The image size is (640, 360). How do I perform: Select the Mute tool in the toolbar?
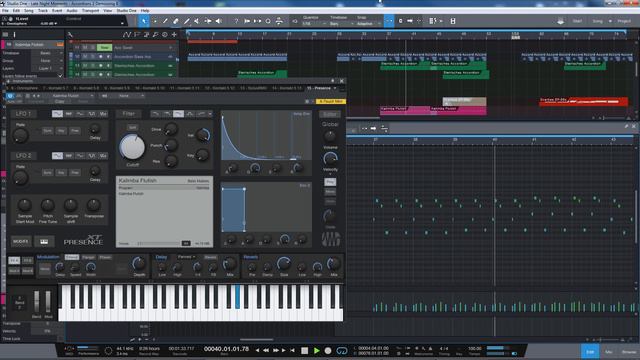[x=197, y=21]
